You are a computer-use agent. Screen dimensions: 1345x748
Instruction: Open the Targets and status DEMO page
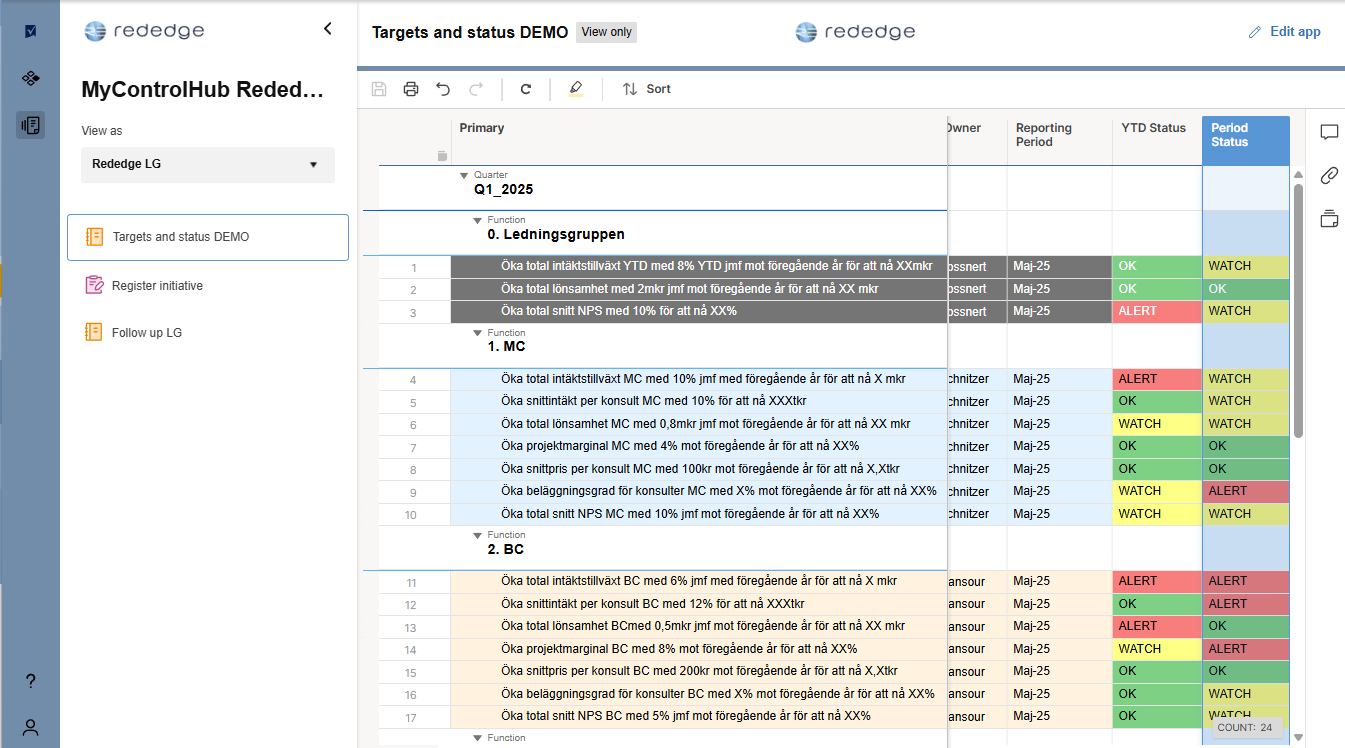click(x=208, y=237)
